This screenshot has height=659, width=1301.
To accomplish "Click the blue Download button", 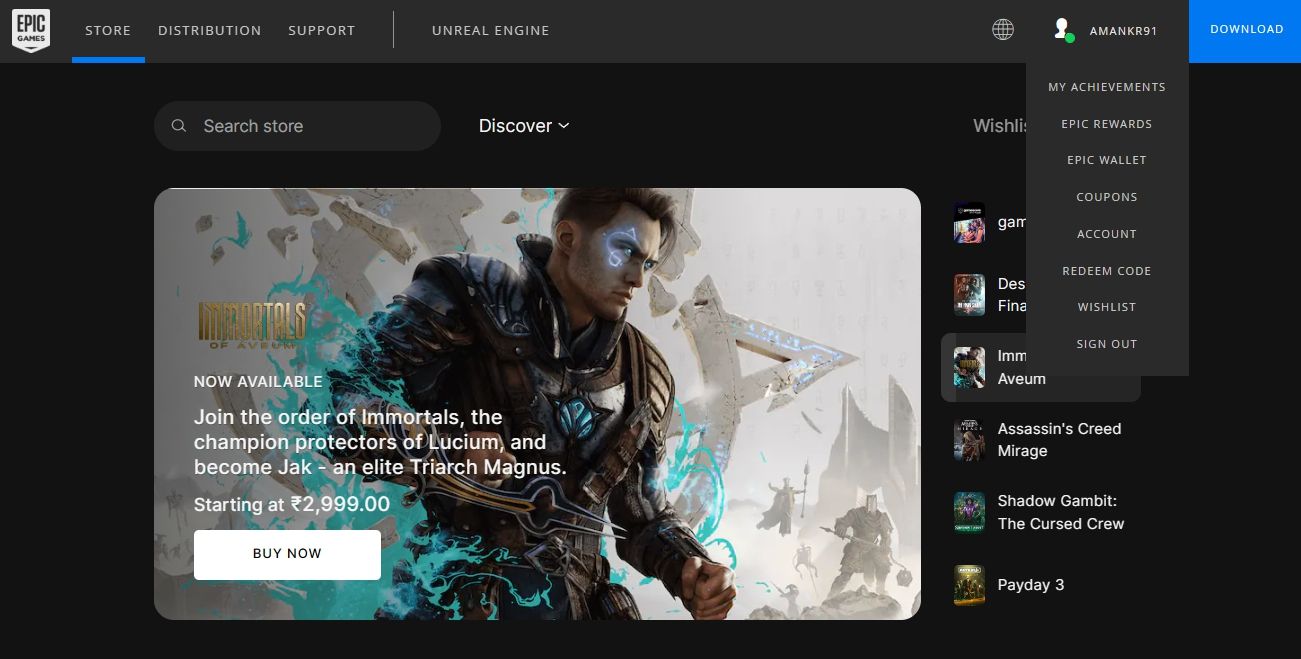I will tap(1246, 30).
